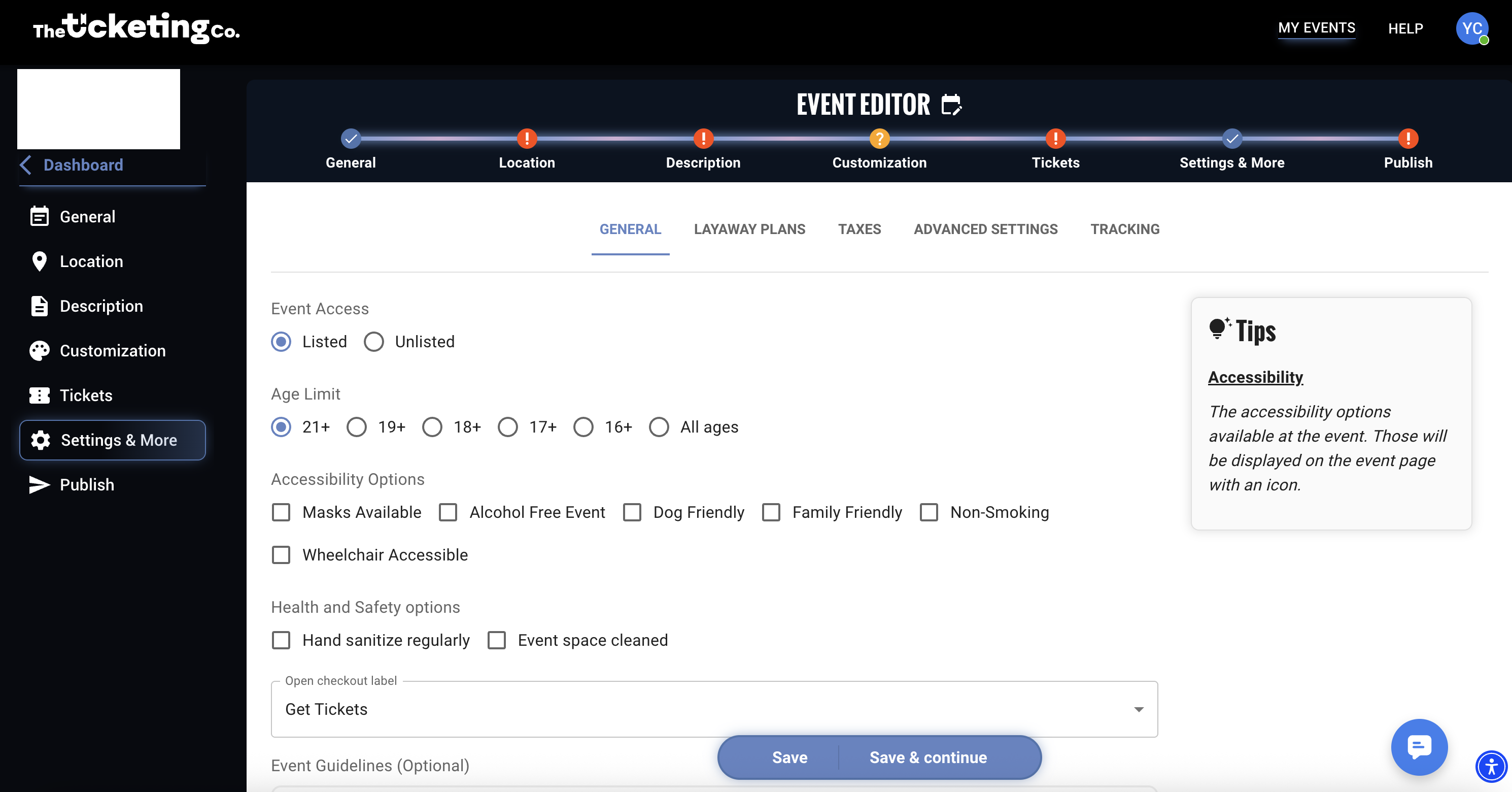Click the Location warning step icon

[x=527, y=139]
